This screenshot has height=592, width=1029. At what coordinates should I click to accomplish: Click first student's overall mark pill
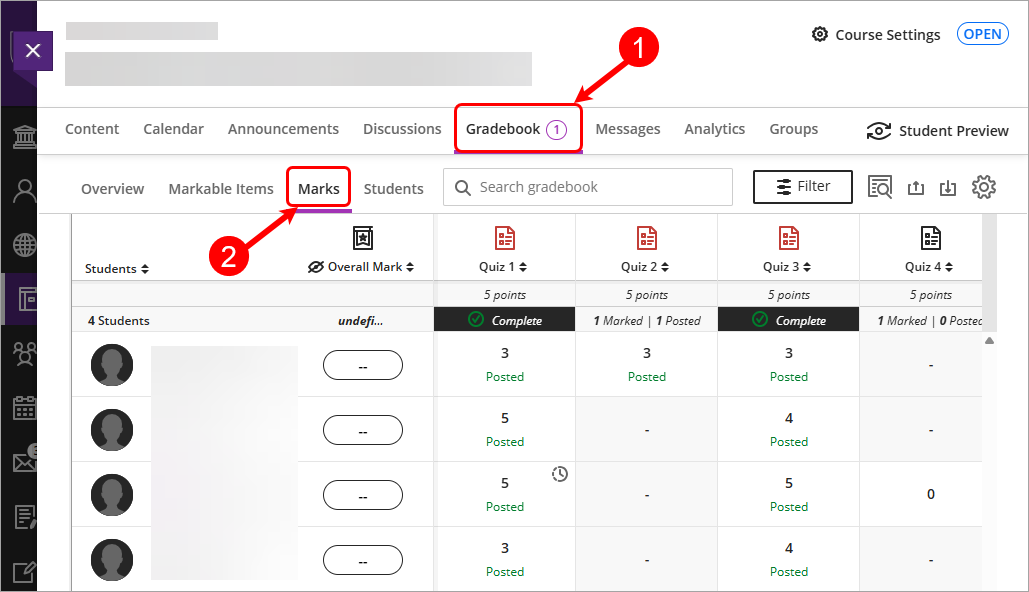coord(363,365)
